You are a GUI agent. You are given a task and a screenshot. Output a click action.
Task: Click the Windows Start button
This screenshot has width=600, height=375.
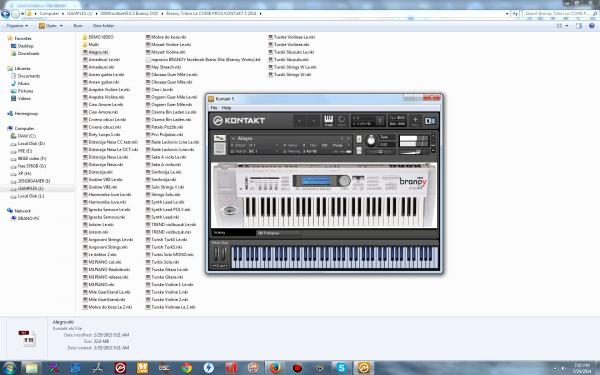(x=9, y=368)
